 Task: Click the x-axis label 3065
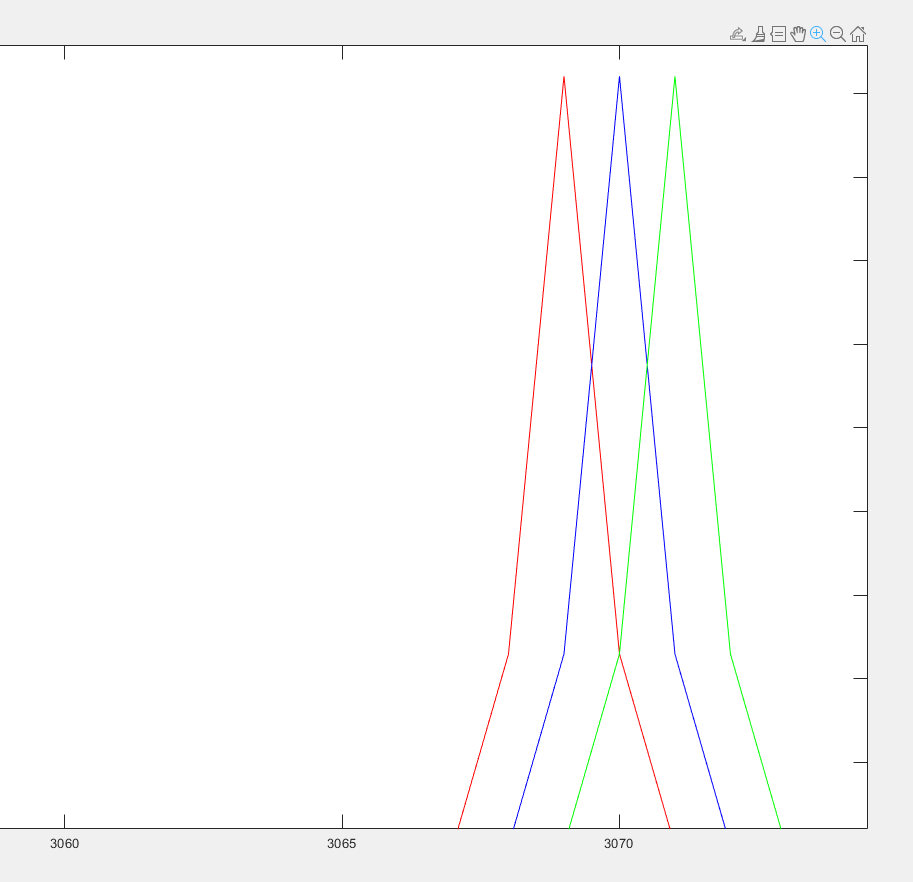342,844
